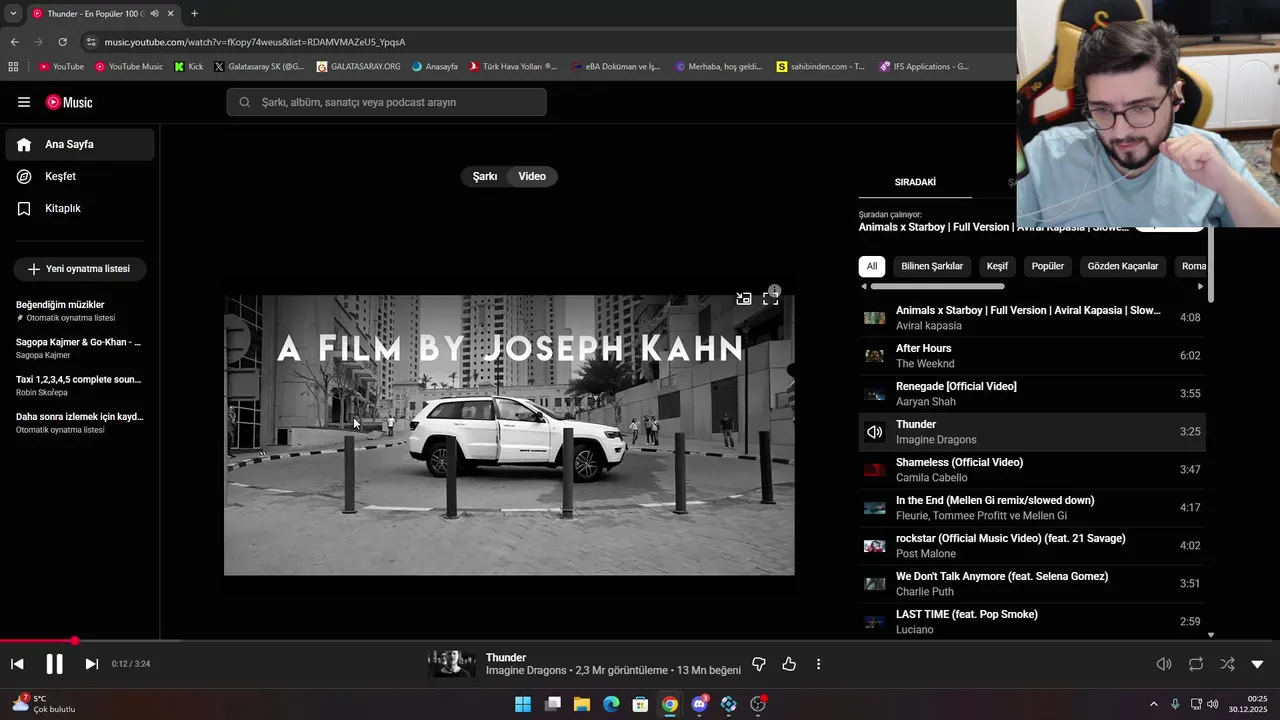Image resolution: width=1280 pixels, height=720 pixels.
Task: Dislike the song Thunder
Action: (x=759, y=664)
